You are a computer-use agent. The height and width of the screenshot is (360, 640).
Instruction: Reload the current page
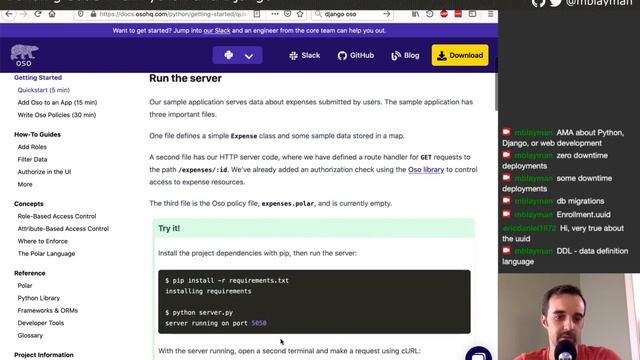(x=38, y=14)
